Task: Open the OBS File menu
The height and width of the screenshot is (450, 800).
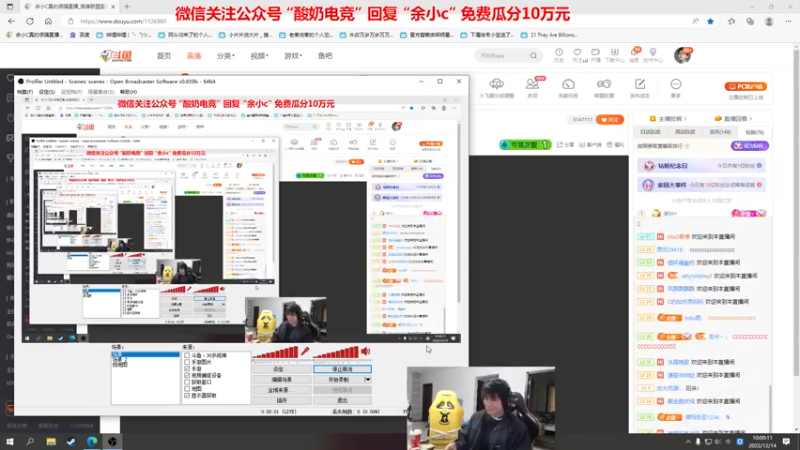Action: pyautogui.click(x=25, y=92)
